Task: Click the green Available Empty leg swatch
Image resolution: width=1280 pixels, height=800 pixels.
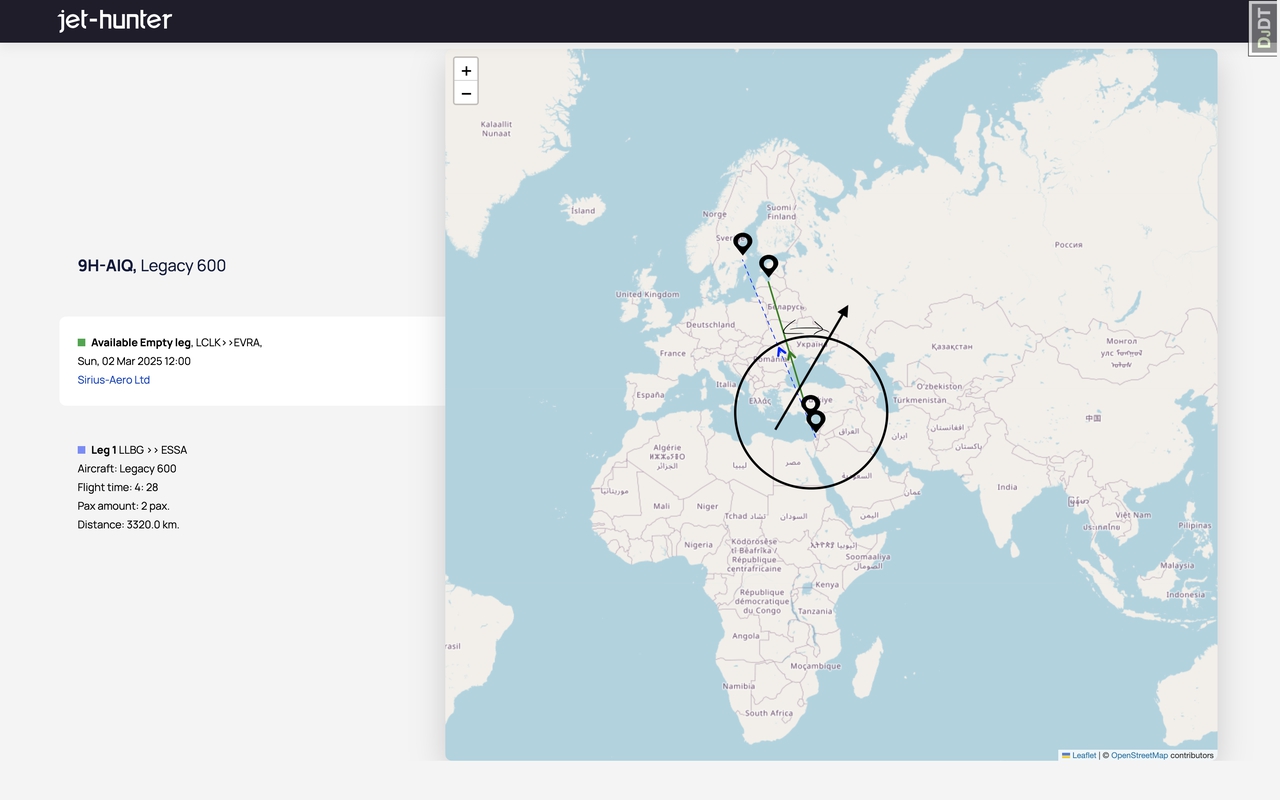Action: point(82,343)
